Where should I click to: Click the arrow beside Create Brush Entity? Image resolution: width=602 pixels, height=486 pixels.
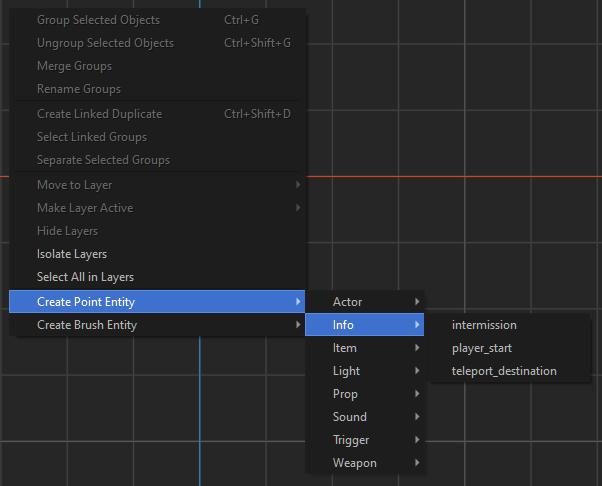click(x=298, y=325)
